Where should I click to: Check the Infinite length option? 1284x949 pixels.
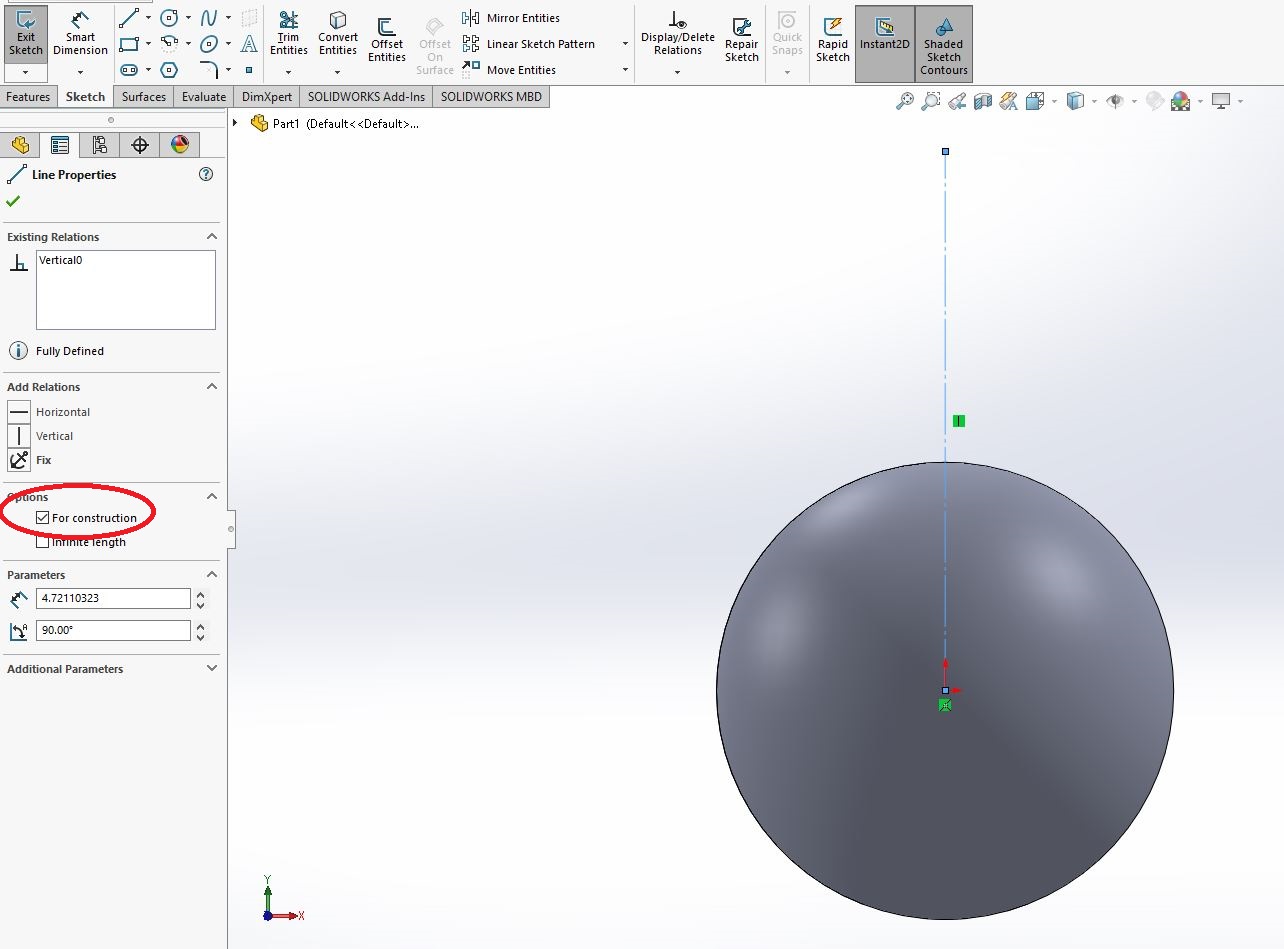coord(41,541)
